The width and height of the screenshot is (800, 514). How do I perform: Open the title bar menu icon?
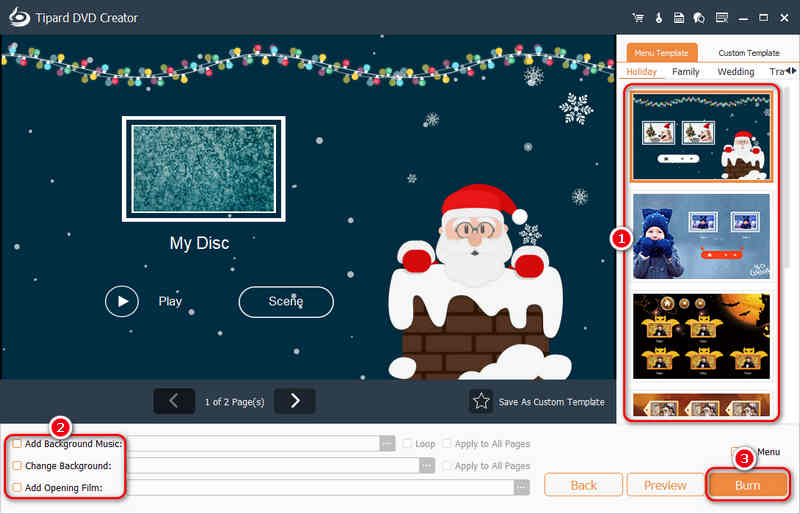(x=721, y=18)
